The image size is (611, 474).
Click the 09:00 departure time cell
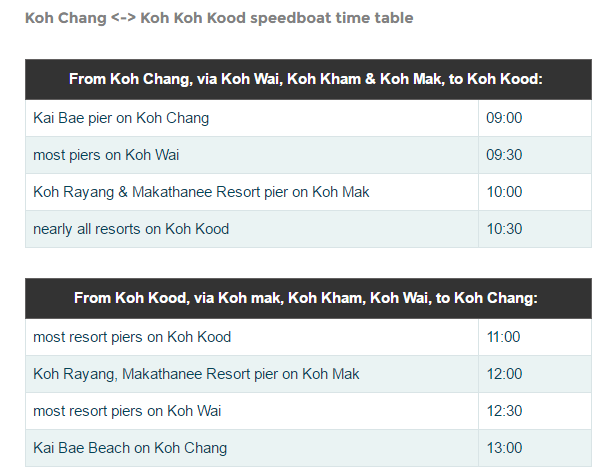535,118
